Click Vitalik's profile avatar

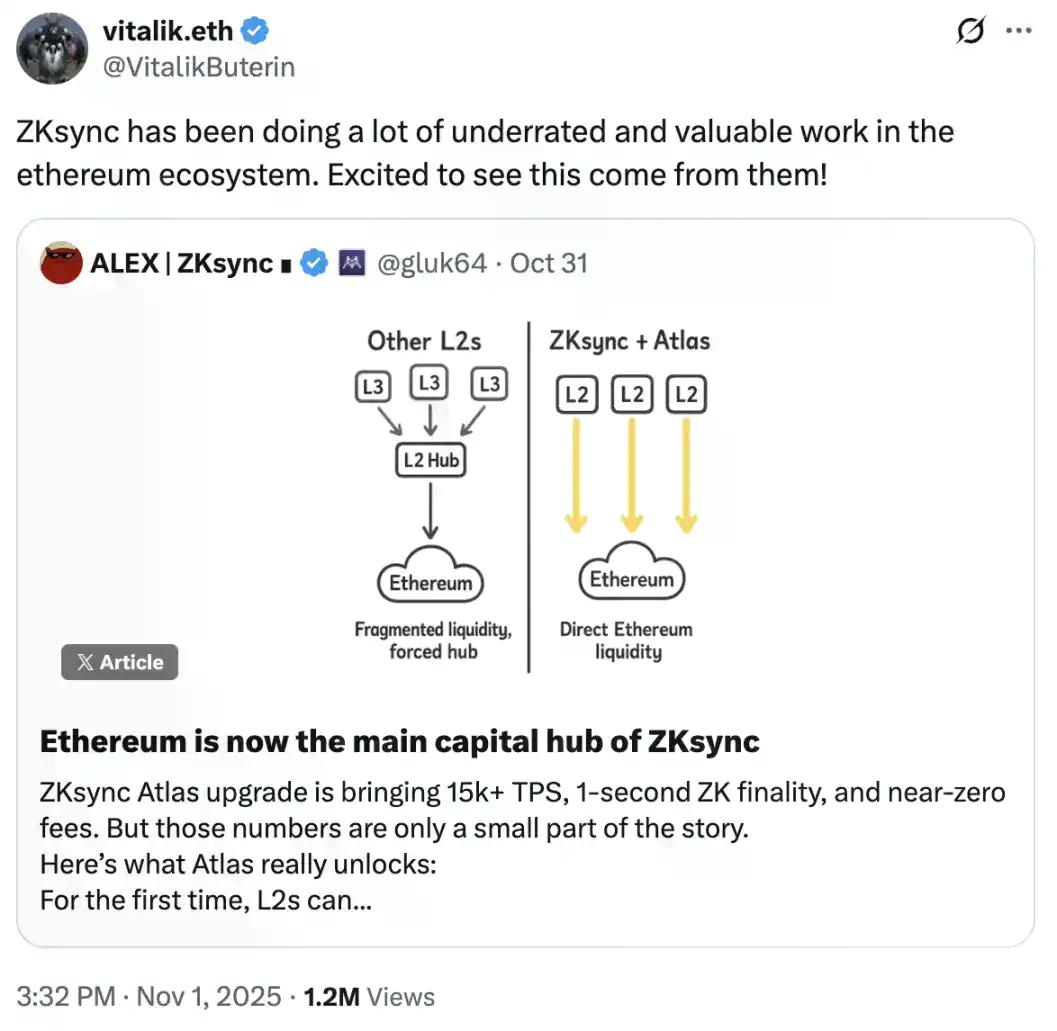pyautogui.click(x=51, y=48)
